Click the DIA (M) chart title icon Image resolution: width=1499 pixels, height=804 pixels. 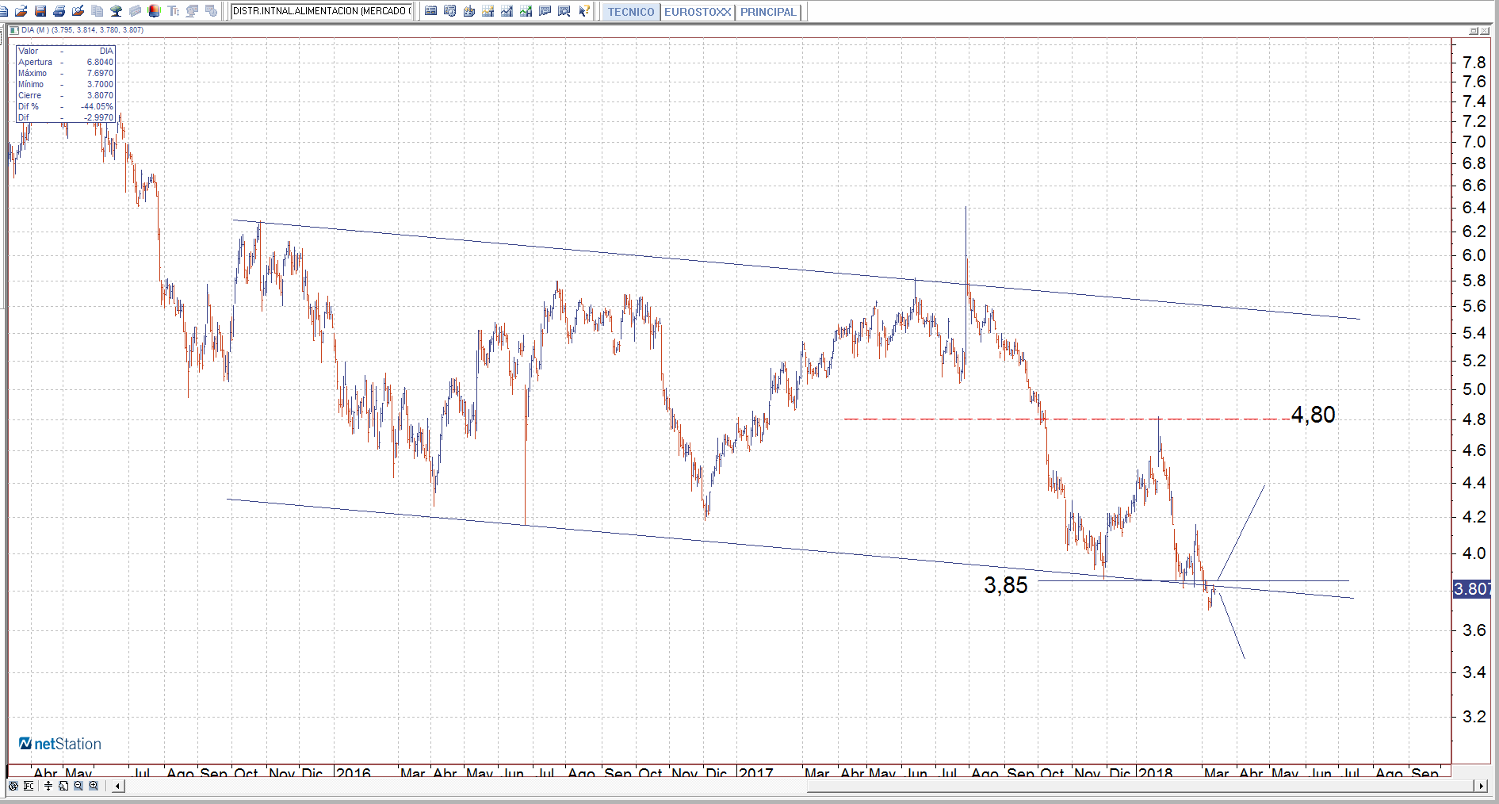pyautogui.click(x=12, y=30)
